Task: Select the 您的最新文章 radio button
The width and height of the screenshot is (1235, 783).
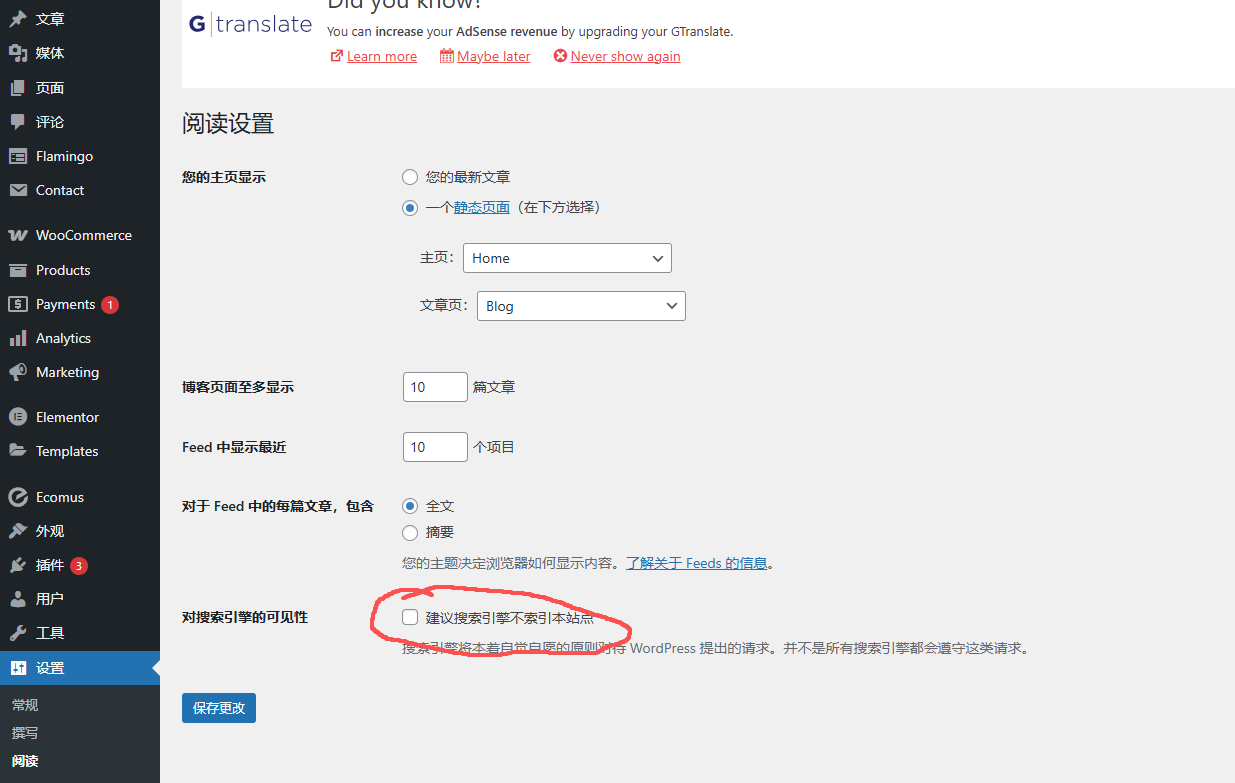Action: 410,176
